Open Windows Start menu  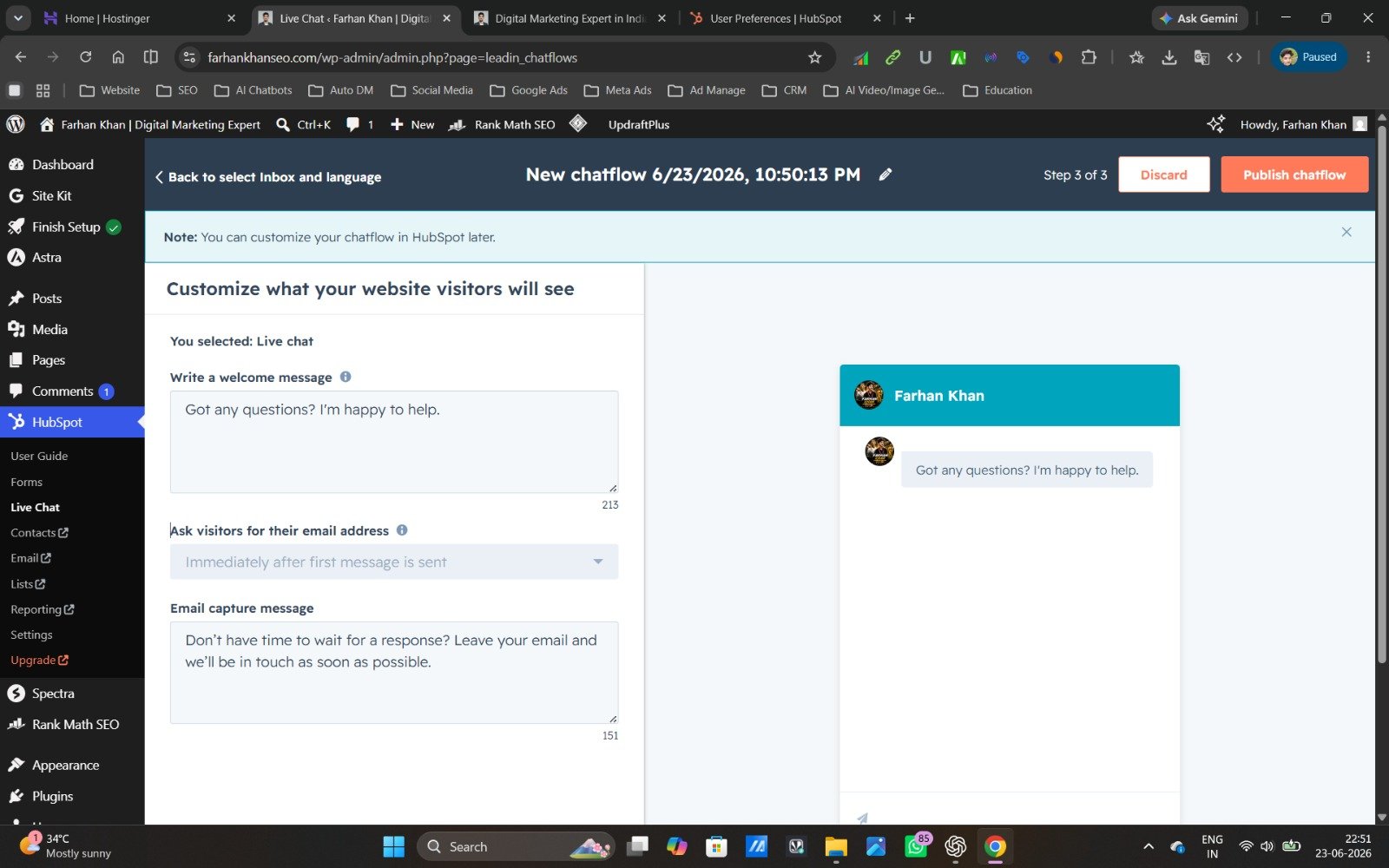click(x=393, y=846)
